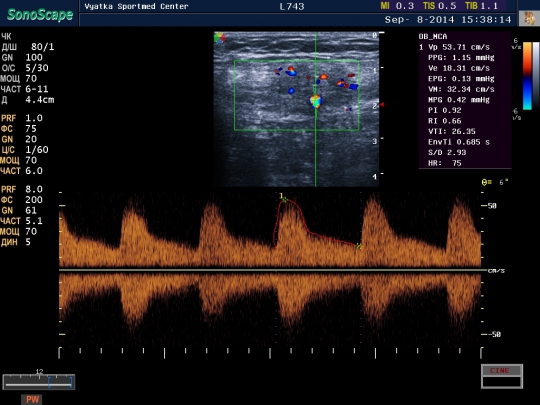
Task: Click the cine loop position slider
Action: coord(39,382)
